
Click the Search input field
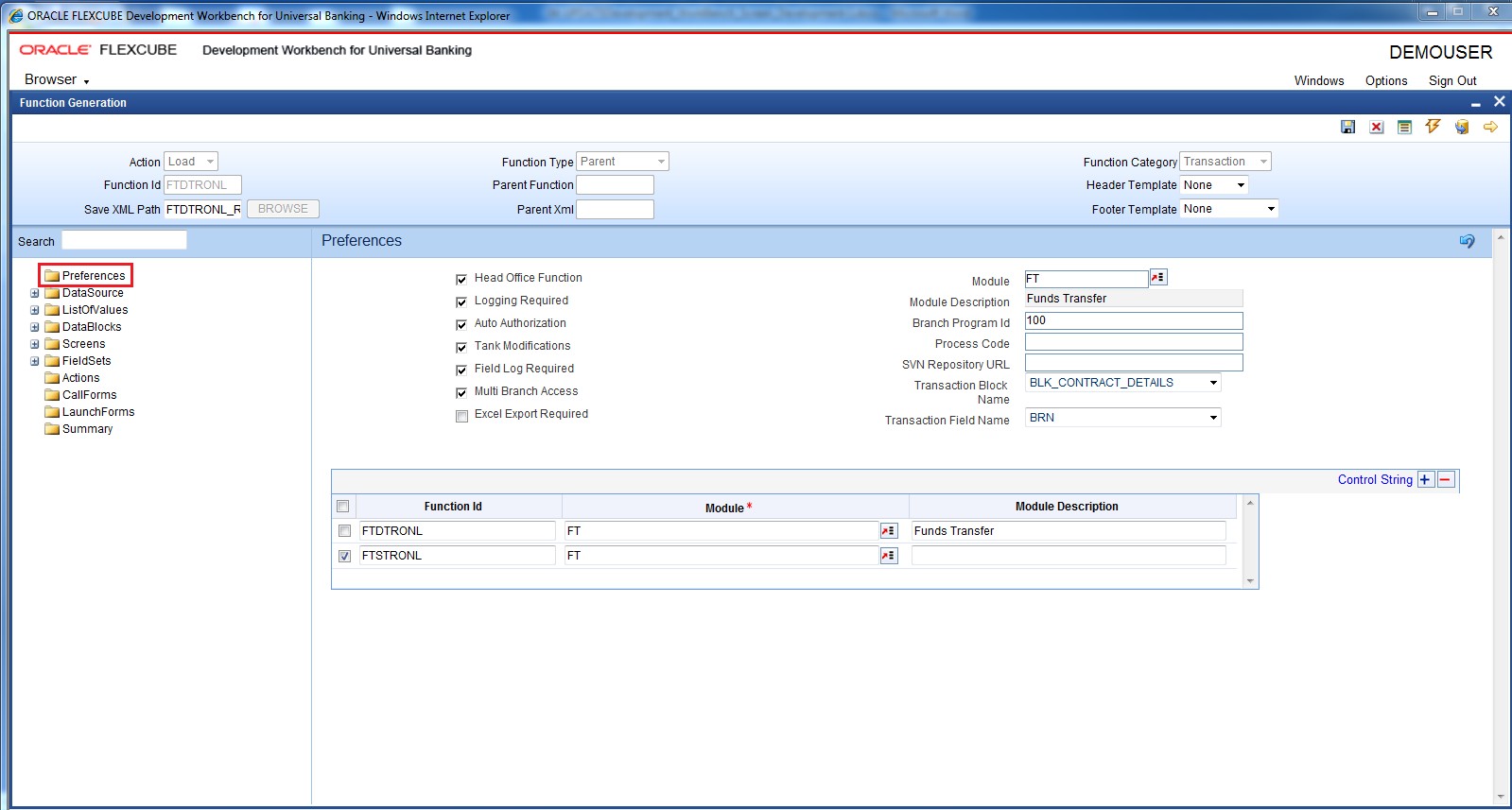(x=124, y=240)
